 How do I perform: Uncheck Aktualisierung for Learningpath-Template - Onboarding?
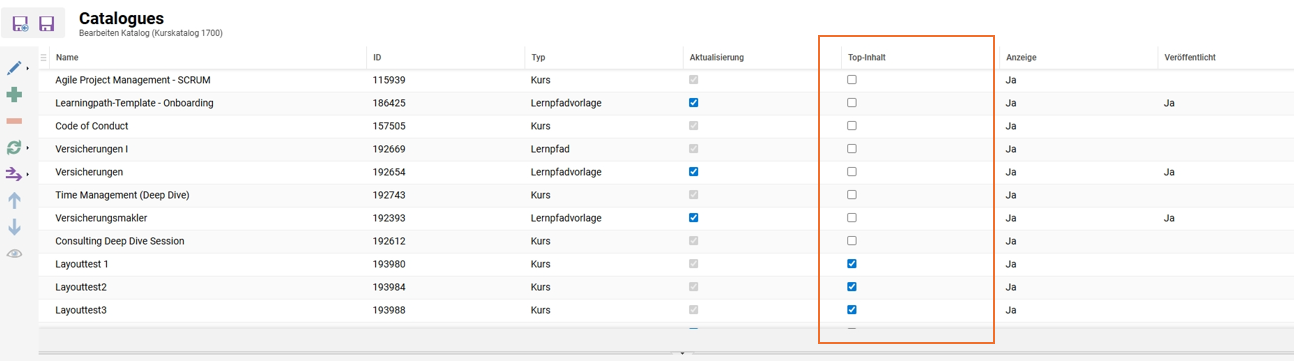[x=694, y=103]
